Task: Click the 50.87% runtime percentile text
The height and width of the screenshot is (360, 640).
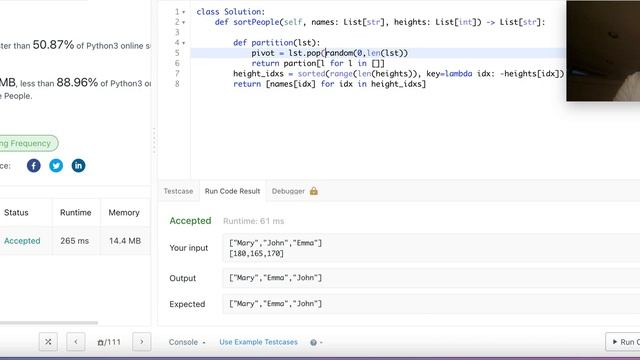Action: point(53,44)
